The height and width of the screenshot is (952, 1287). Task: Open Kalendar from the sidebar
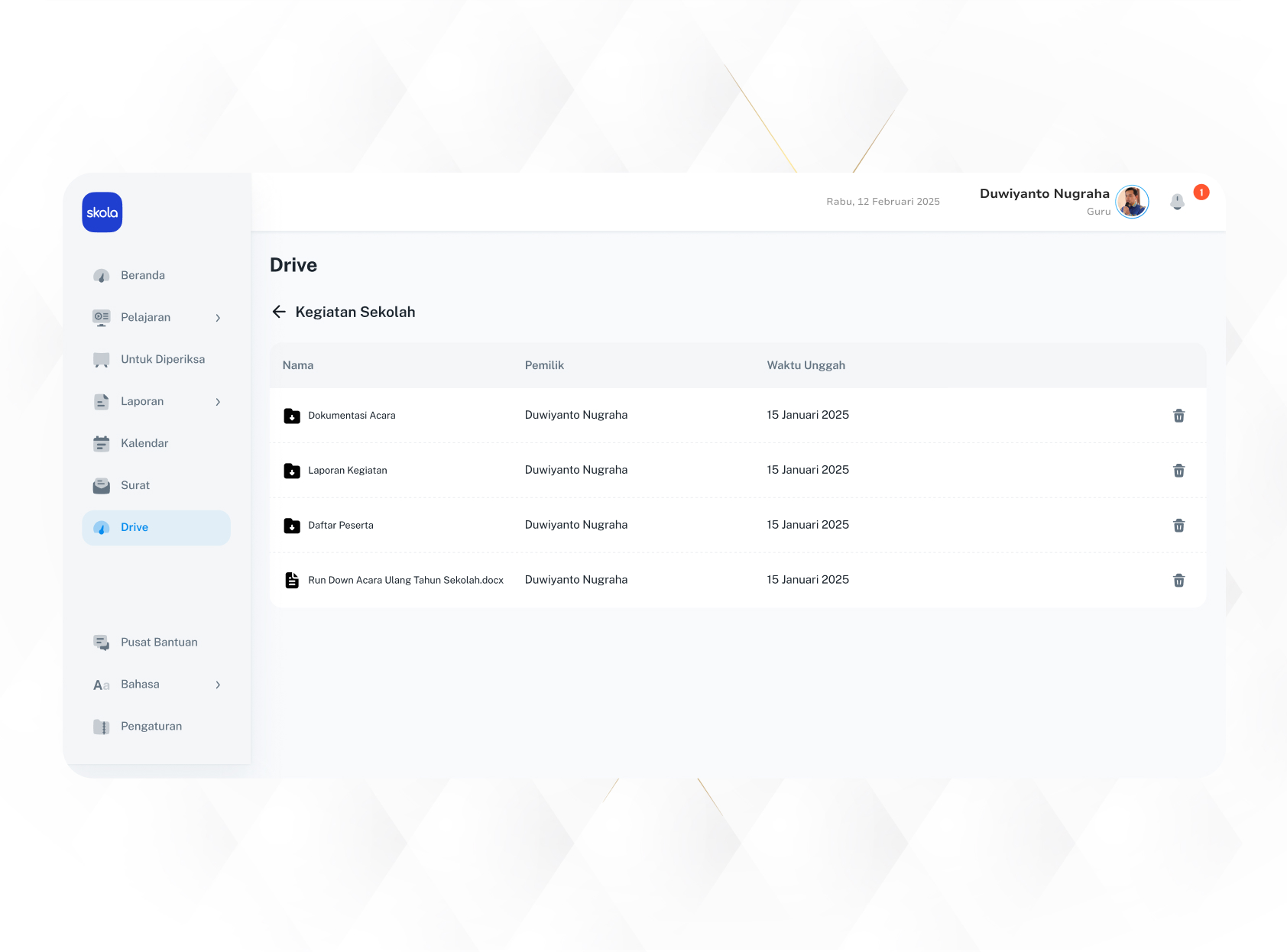click(144, 443)
